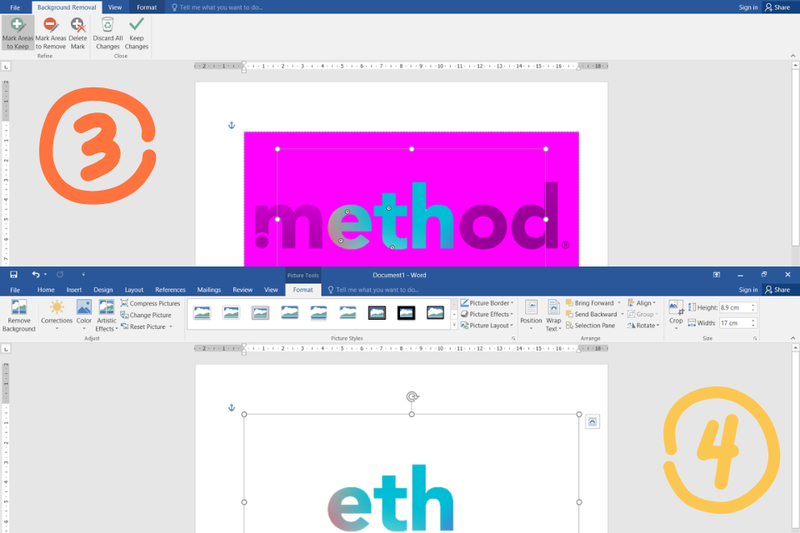
Task: Click the picture rotation handle
Action: [412, 396]
